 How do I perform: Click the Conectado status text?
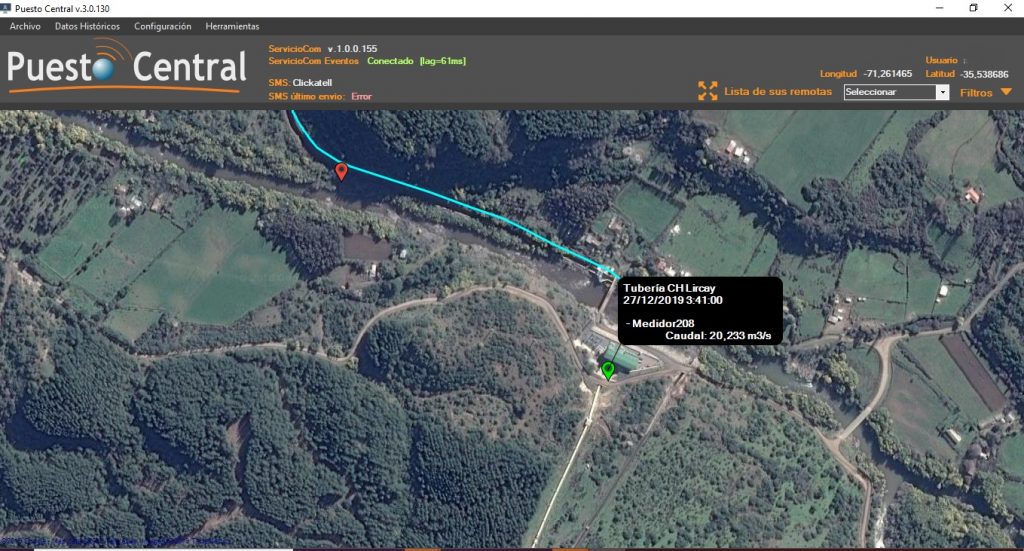[390, 61]
